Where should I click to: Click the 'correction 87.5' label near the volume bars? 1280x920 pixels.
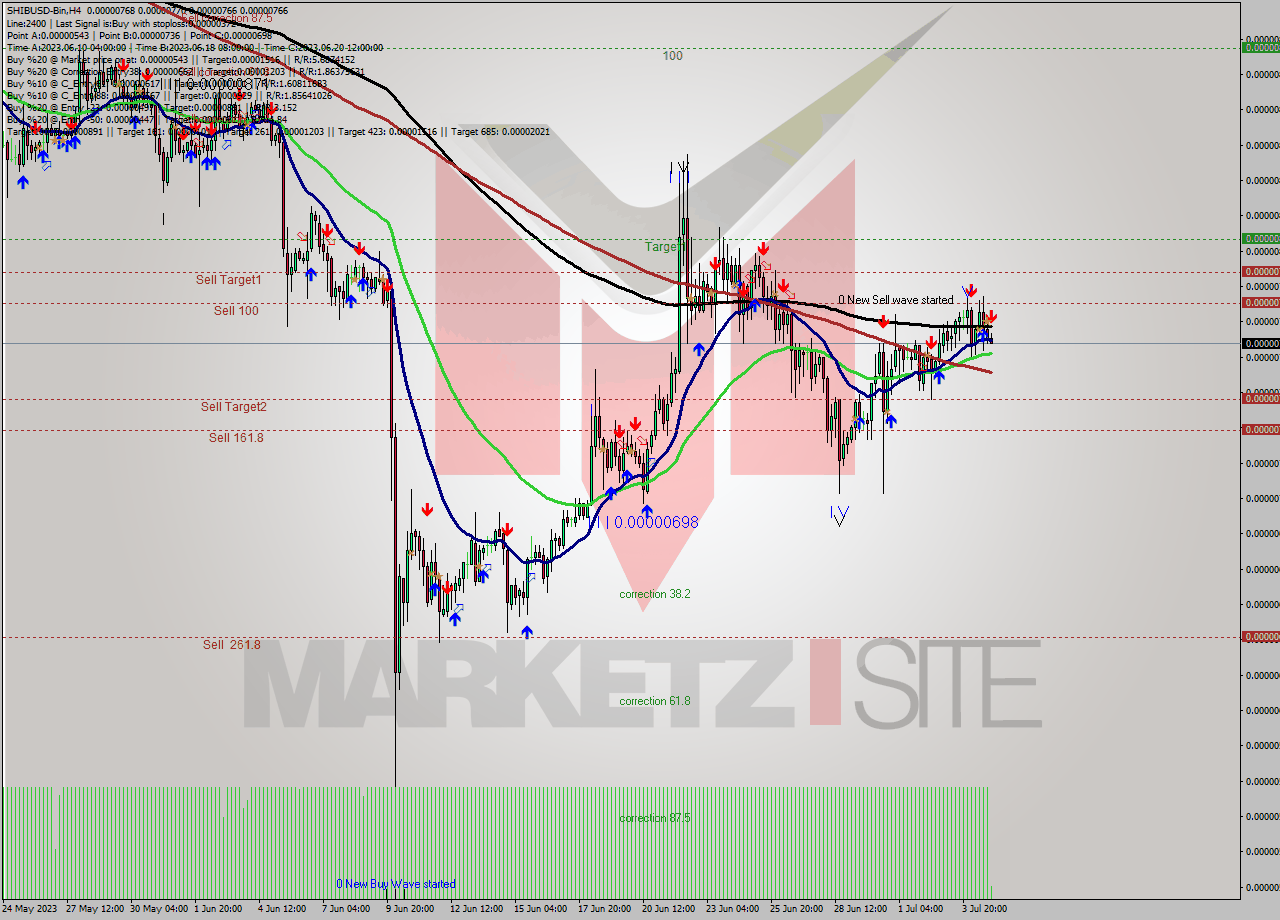point(655,818)
